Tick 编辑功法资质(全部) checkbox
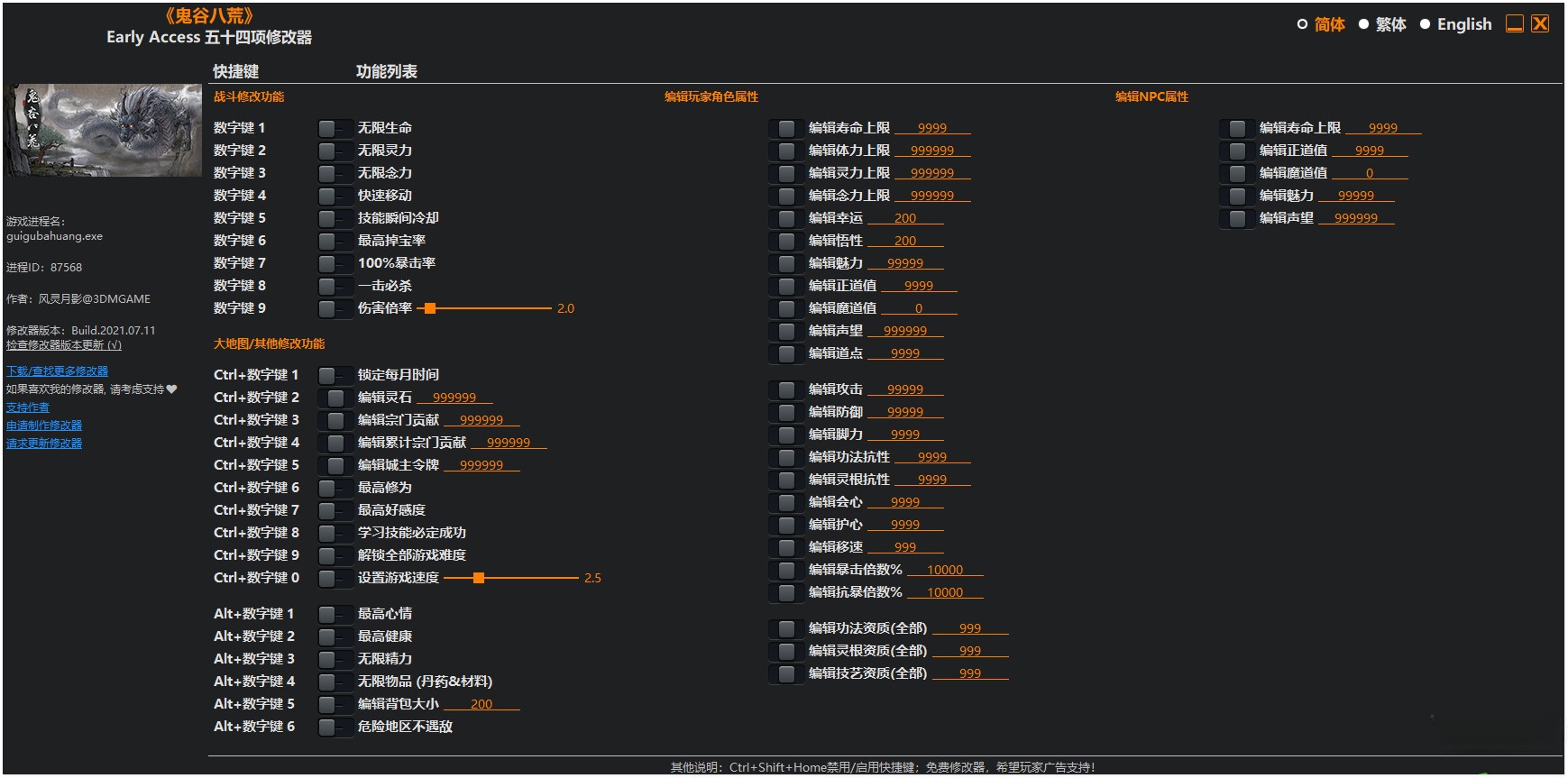Image resolution: width=1568 pixels, height=778 pixels. pyautogui.click(x=786, y=629)
